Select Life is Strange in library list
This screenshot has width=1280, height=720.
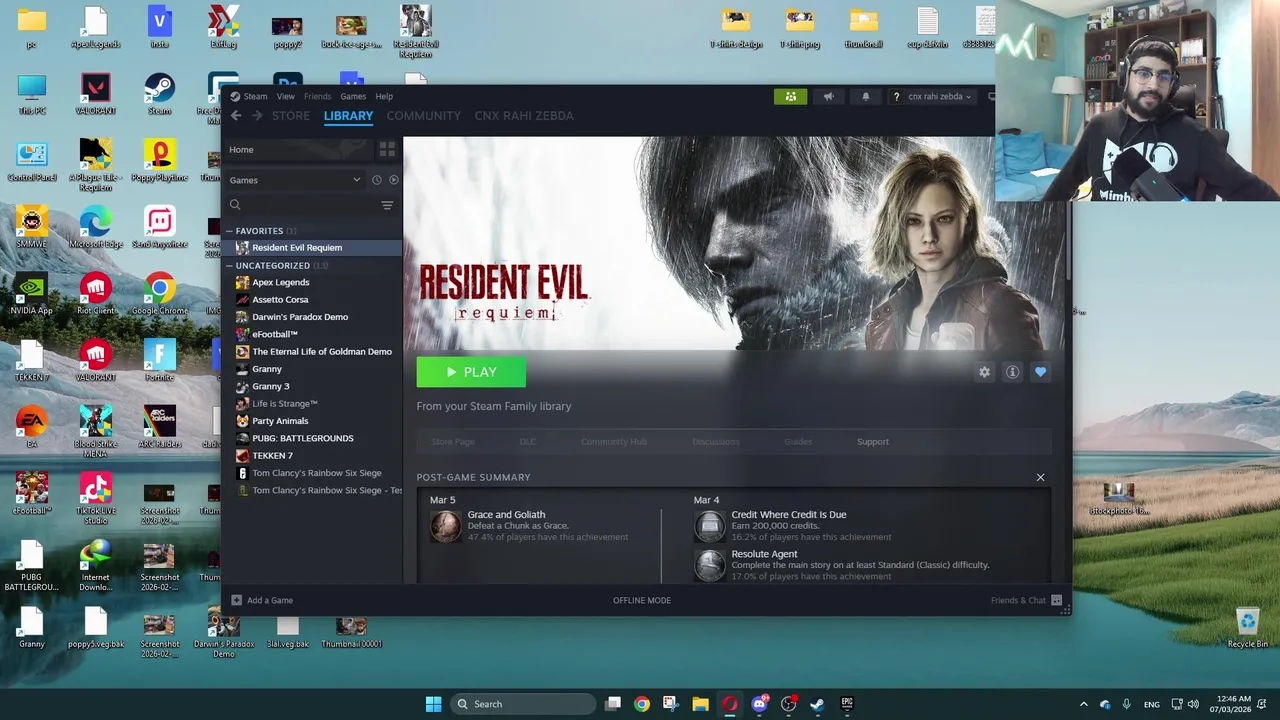pos(285,404)
